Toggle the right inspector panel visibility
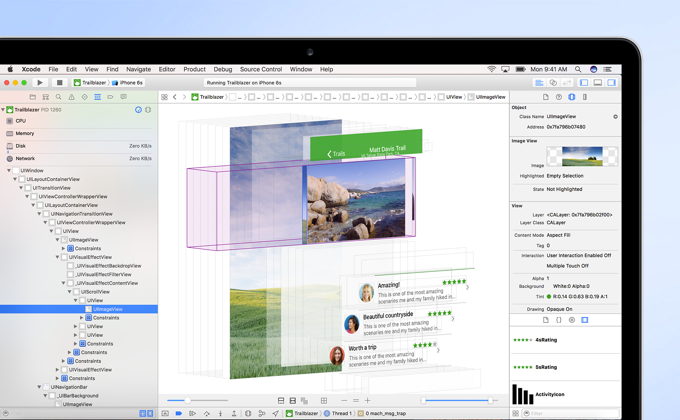Image resolution: width=680 pixels, height=420 pixels. 612,83
